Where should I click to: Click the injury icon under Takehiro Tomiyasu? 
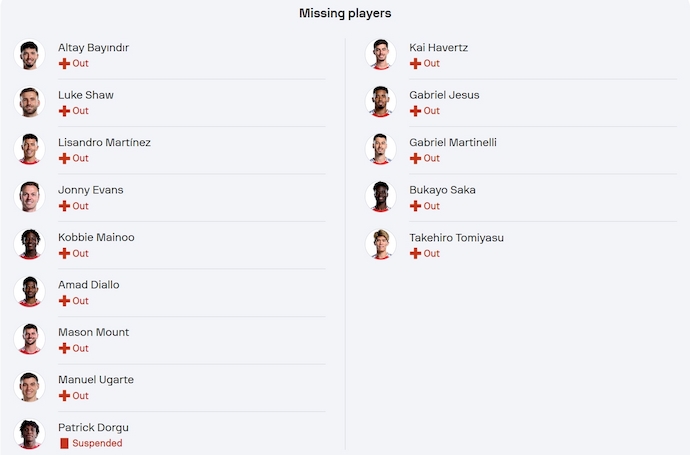tap(415, 253)
